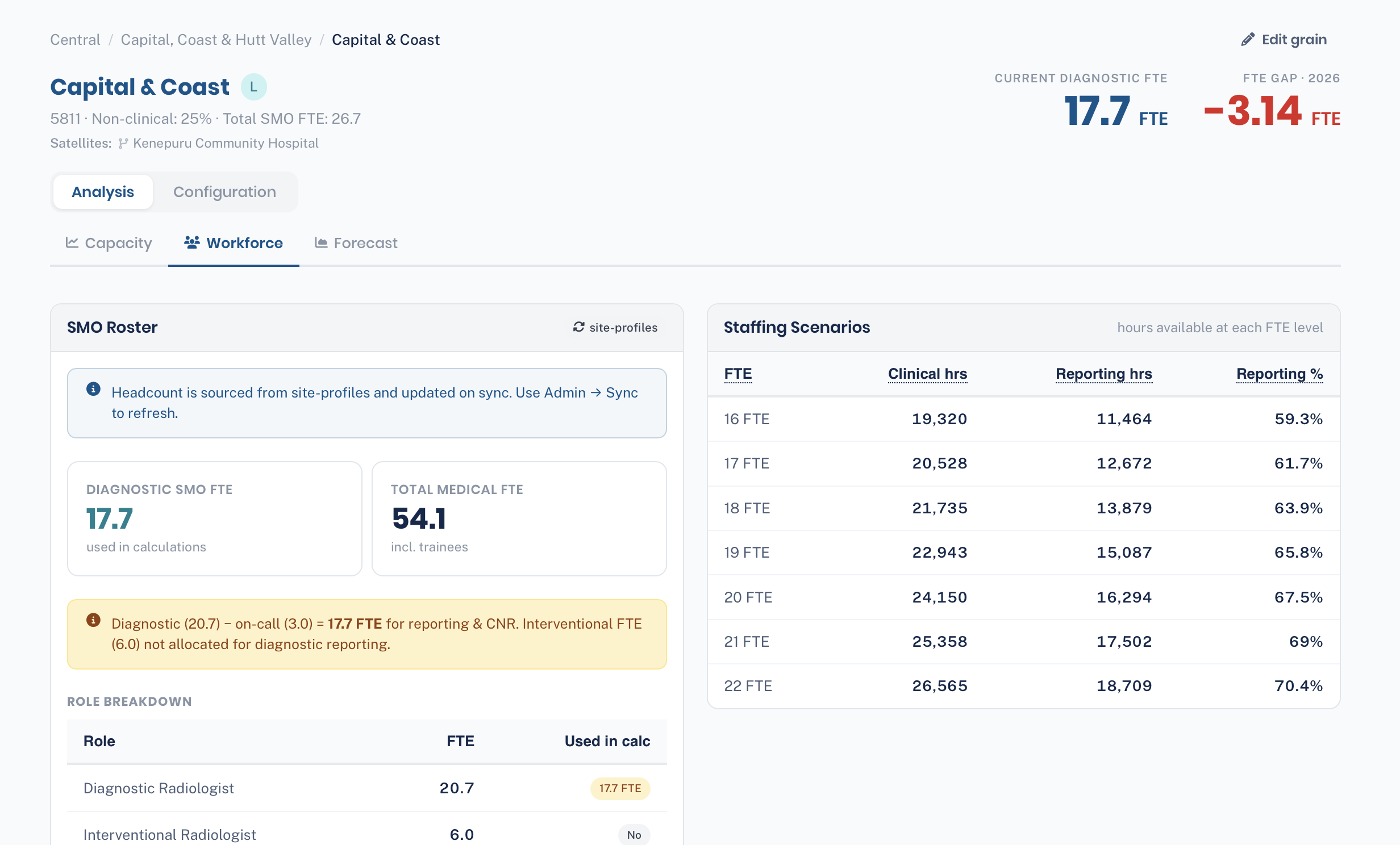Click the Reporting % column header
Viewport: 1400px width, 845px height.
point(1280,374)
